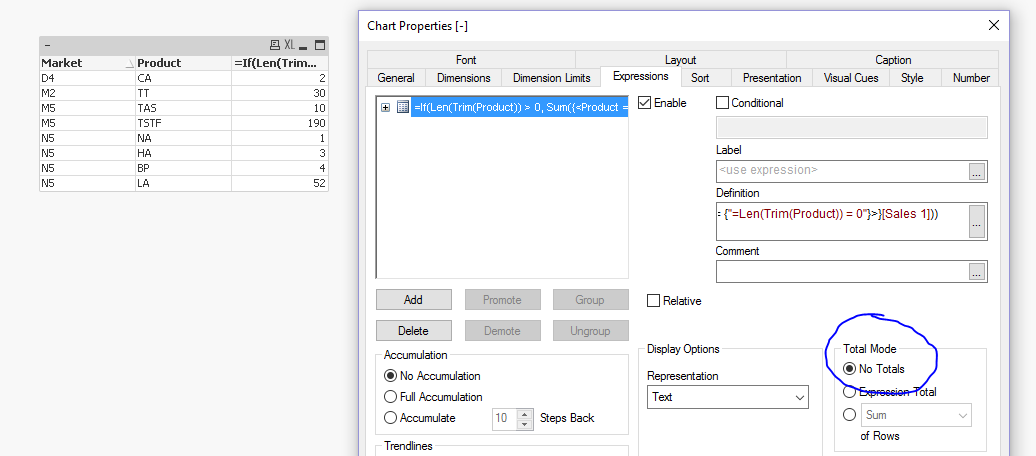Viewport: 1036px width, 456px height.
Task: Click the Add expression button
Action: (413, 300)
